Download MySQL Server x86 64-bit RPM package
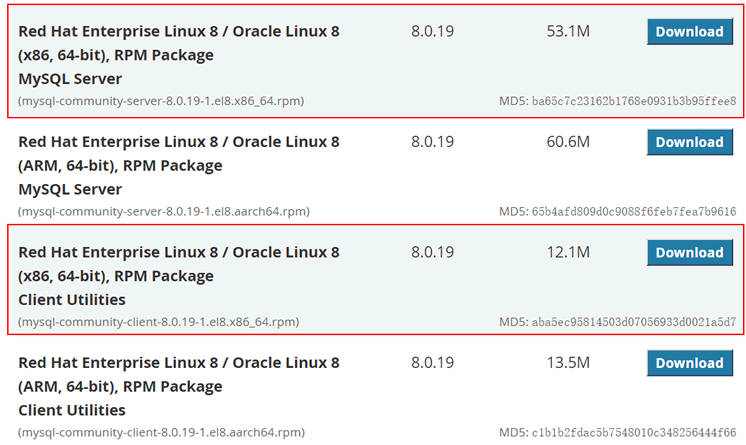Image resolution: width=746 pixels, height=445 pixels. tap(689, 32)
